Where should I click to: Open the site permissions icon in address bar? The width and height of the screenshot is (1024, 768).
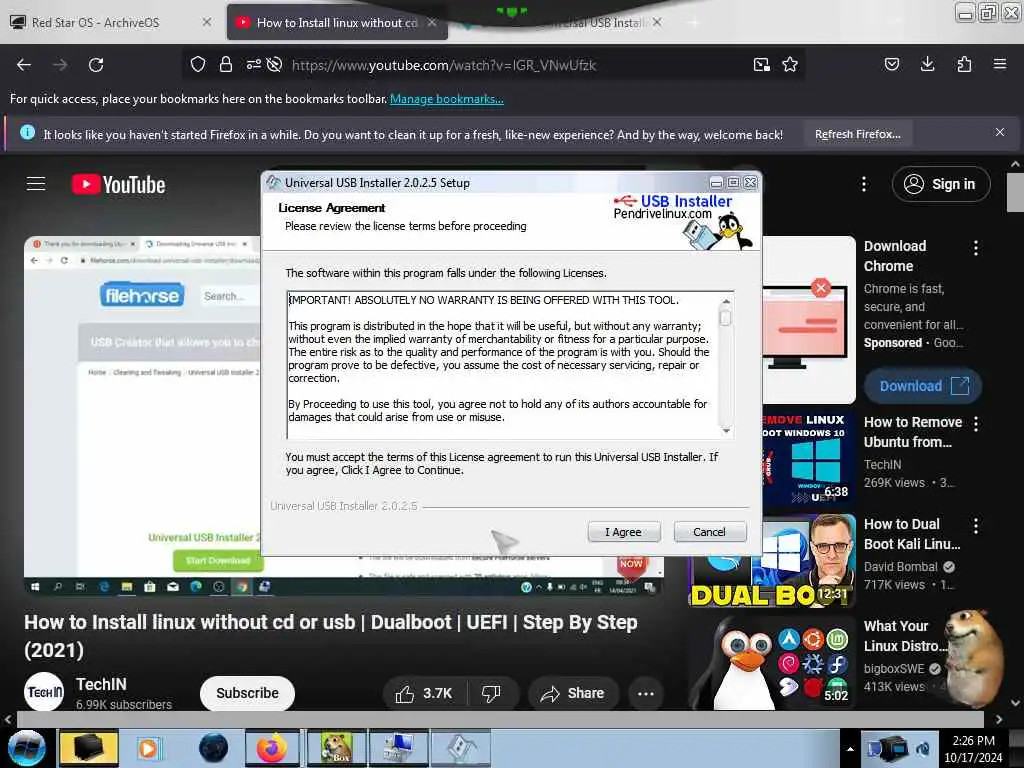pos(253,65)
